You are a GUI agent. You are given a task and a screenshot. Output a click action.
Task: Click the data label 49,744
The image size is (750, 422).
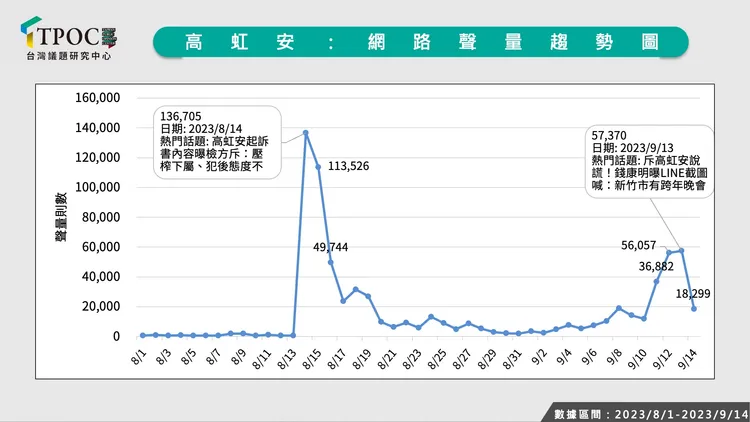tap(331, 247)
